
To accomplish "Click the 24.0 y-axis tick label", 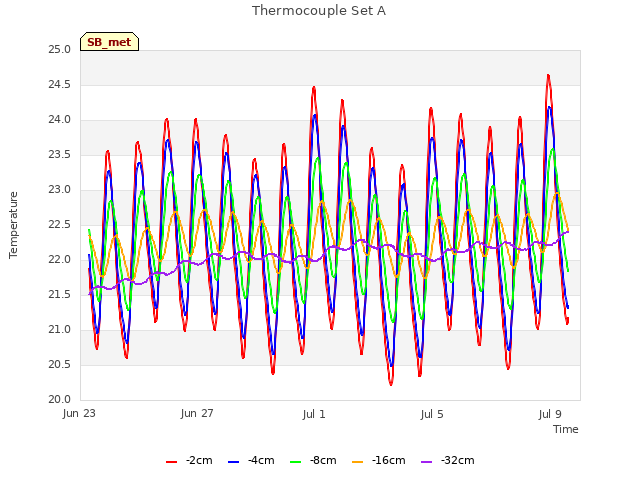I will point(60,120).
